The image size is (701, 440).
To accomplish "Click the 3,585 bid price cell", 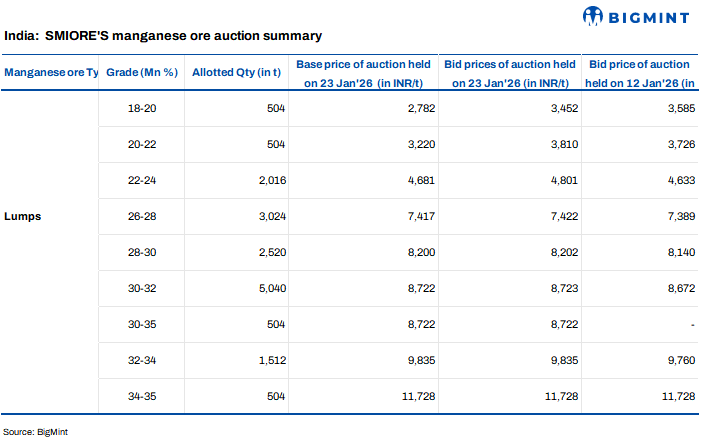I will [678, 108].
